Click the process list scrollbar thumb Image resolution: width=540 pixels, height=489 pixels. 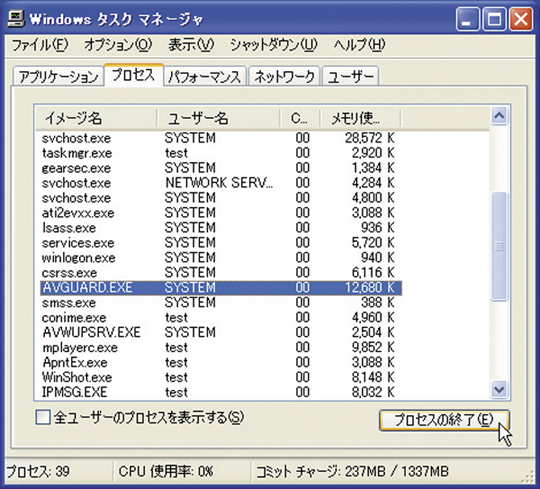click(499, 246)
